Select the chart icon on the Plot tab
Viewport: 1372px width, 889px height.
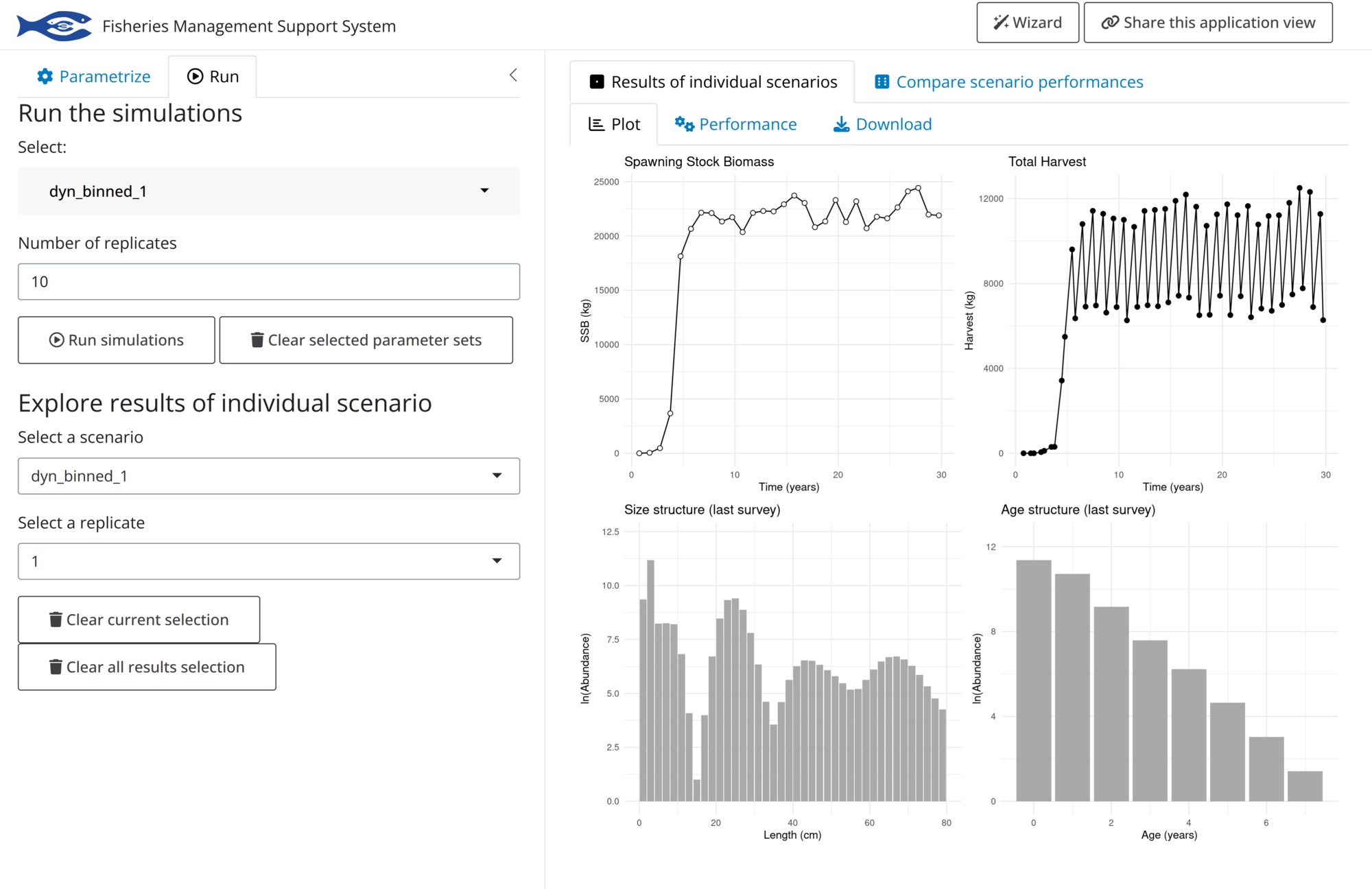[x=595, y=123]
